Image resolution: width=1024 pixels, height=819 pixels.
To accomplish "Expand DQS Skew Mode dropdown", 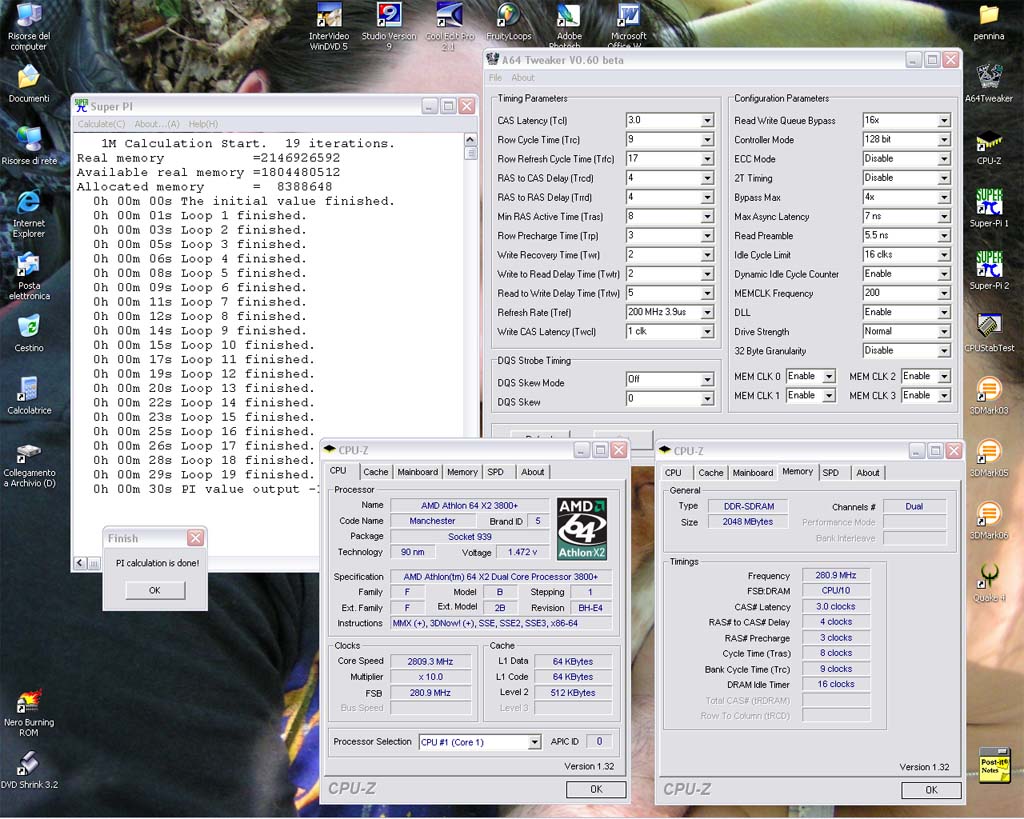I will (x=707, y=379).
